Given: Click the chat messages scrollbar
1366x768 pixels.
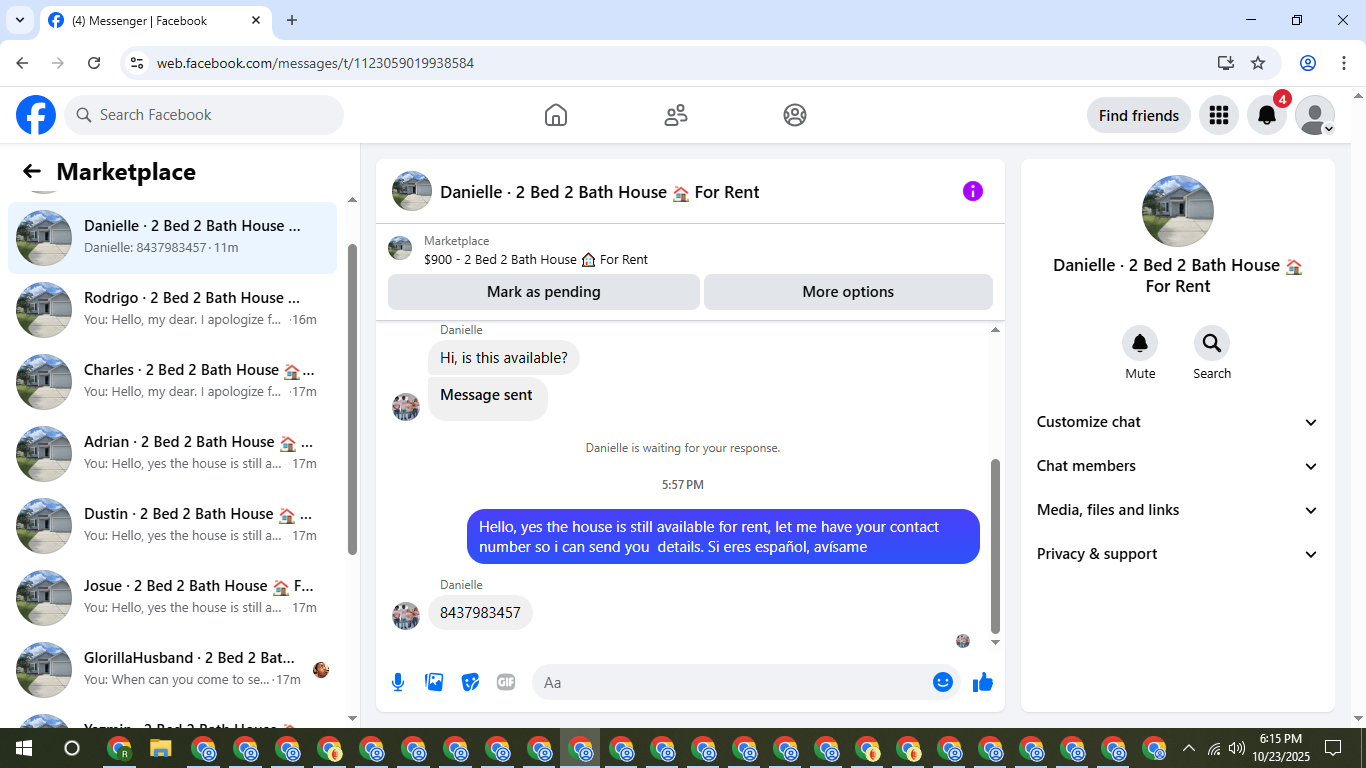Looking at the screenshot, I should tap(995, 547).
